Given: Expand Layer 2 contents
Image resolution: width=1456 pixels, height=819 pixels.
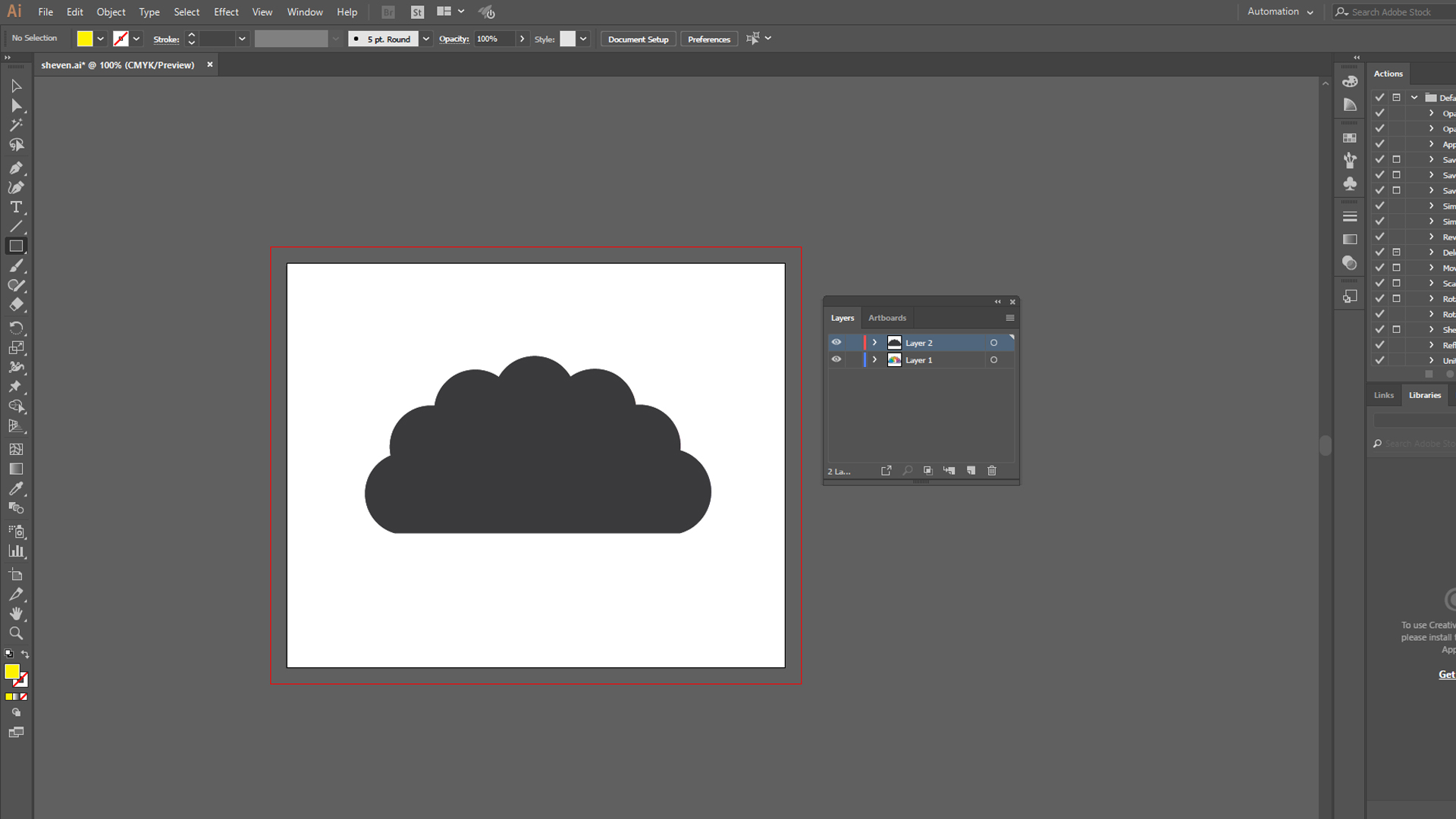Looking at the screenshot, I should pyautogui.click(x=875, y=342).
